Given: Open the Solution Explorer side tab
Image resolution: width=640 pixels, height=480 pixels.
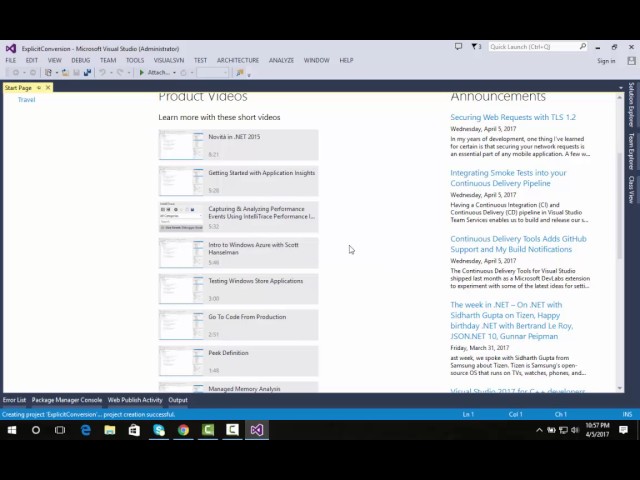Looking at the screenshot, I should click(x=631, y=104).
